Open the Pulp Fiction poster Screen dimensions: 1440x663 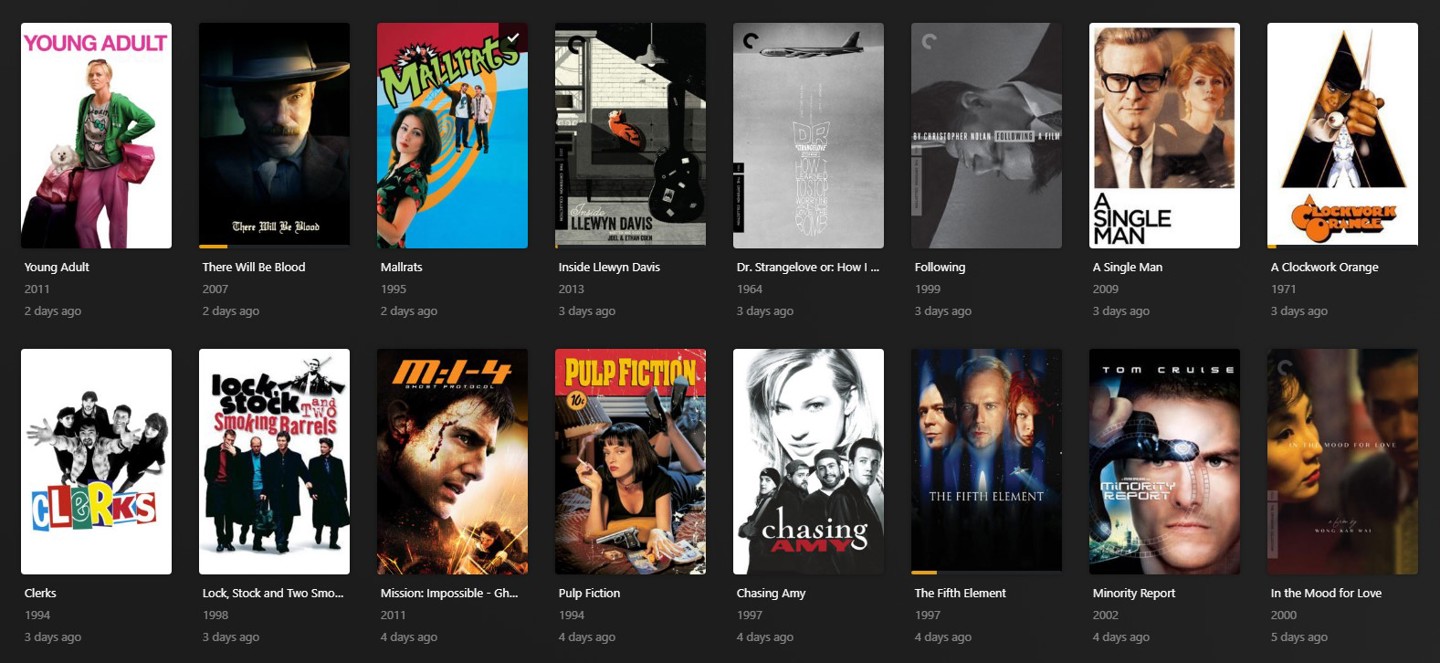630,461
